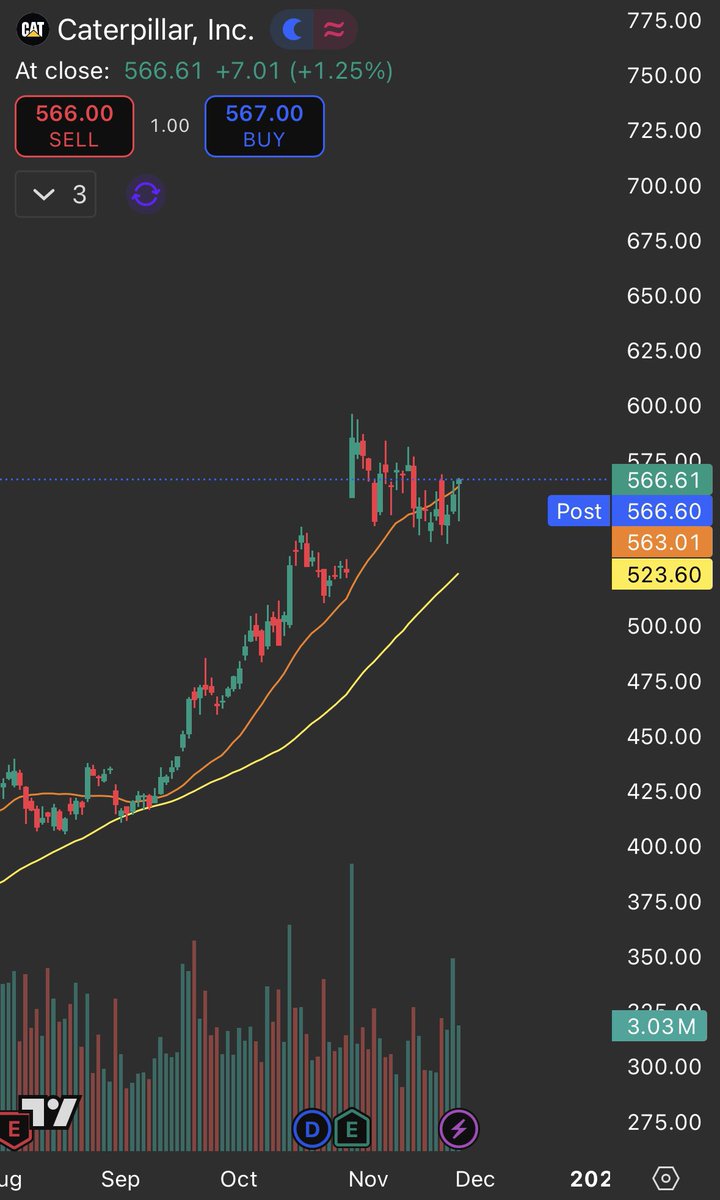This screenshot has width=720, height=1200.
Task: Tap the blue D dividend marker
Action: (x=312, y=1130)
